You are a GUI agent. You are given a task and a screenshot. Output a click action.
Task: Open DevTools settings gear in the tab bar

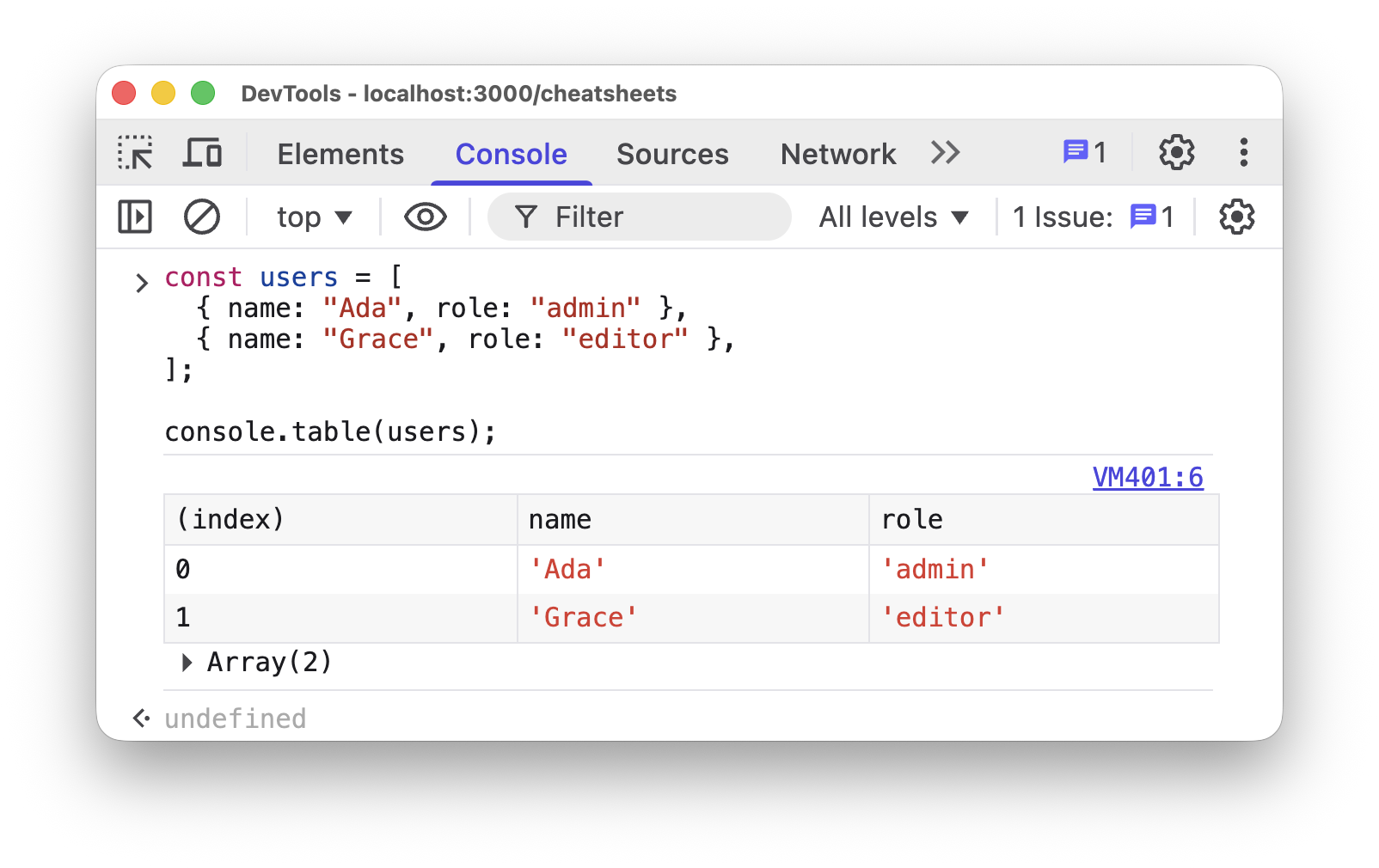click(x=1176, y=153)
